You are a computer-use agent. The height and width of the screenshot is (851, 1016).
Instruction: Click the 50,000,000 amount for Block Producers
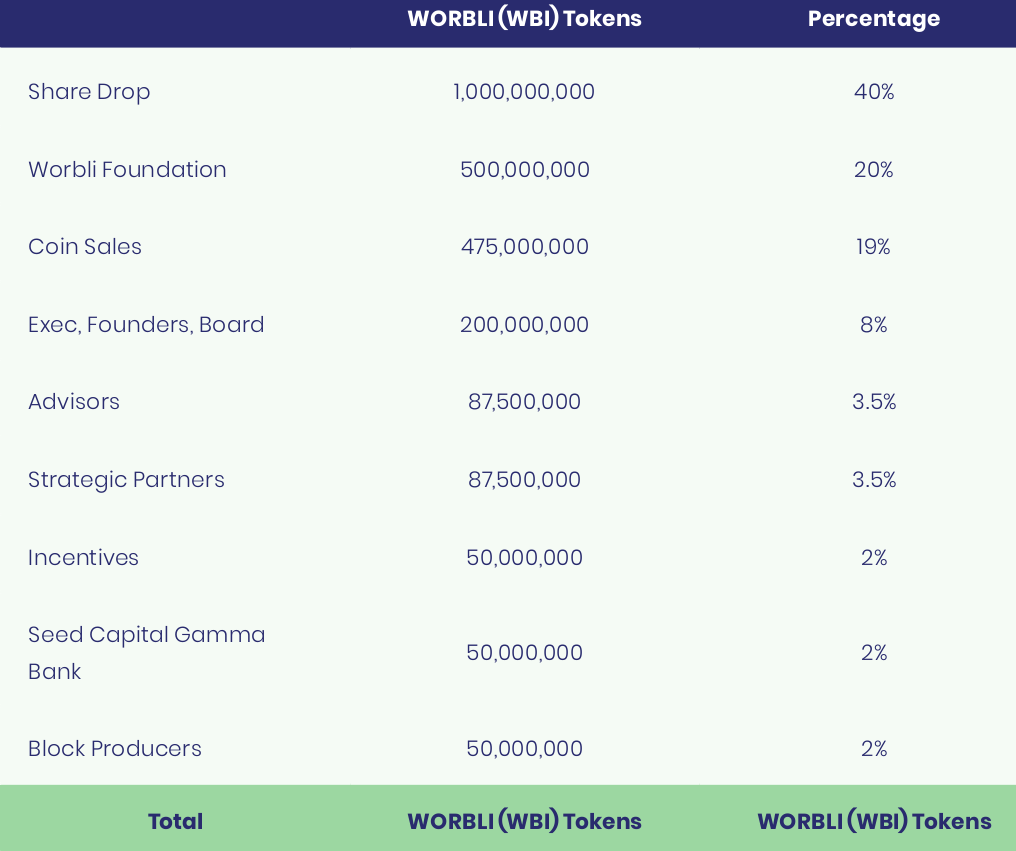point(524,749)
